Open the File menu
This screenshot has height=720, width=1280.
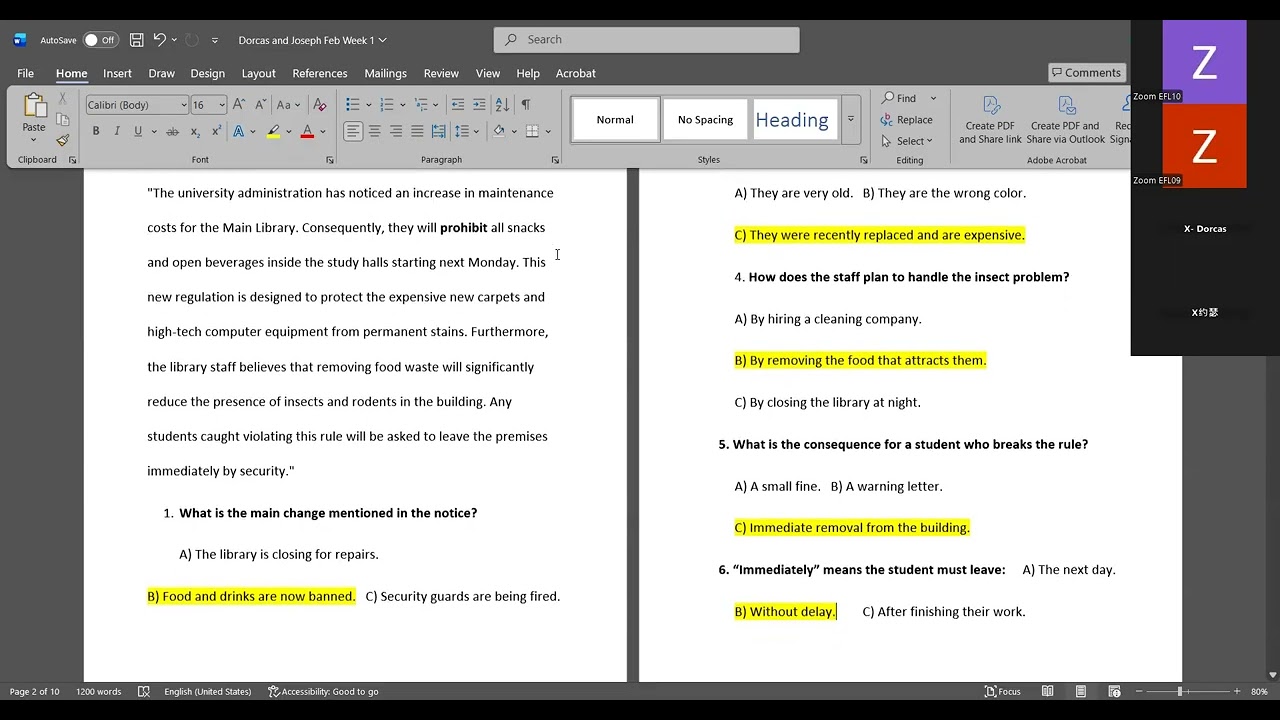pos(25,73)
